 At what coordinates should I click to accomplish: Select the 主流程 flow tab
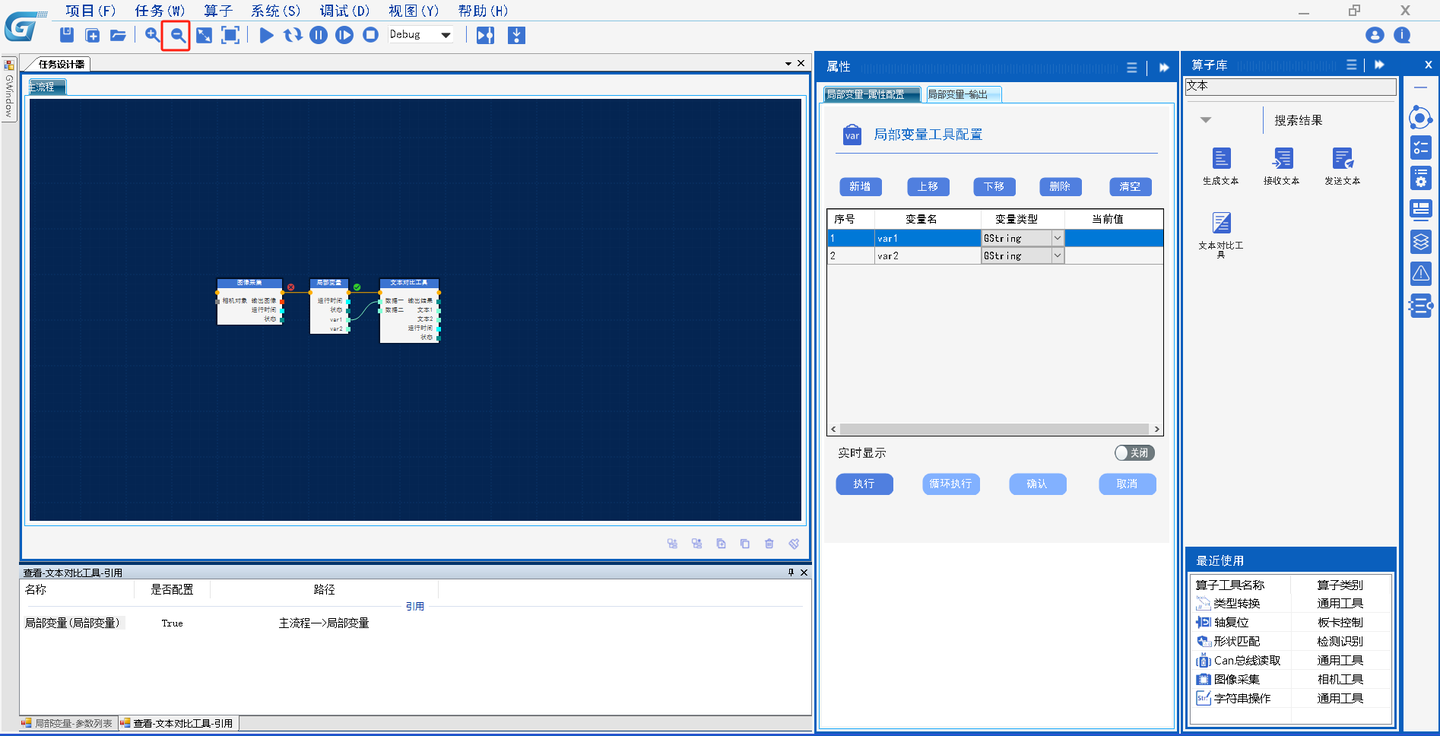coord(46,87)
